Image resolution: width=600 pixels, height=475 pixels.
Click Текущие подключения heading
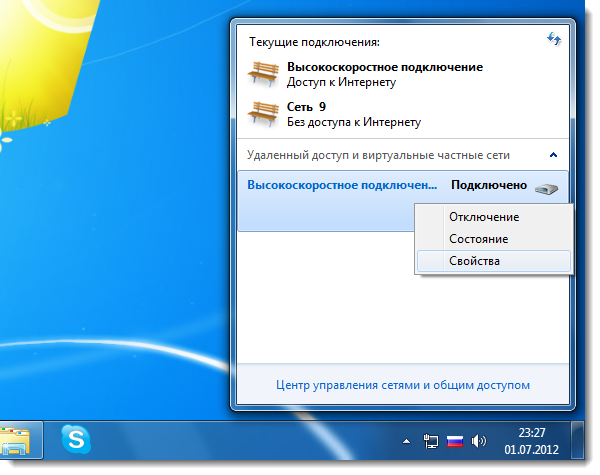click(x=314, y=42)
